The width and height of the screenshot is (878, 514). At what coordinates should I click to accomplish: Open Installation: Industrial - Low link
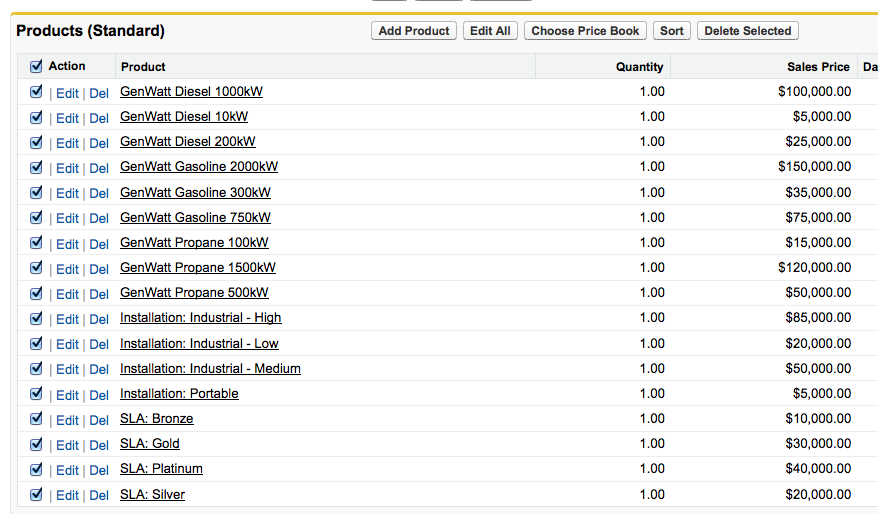[199, 344]
